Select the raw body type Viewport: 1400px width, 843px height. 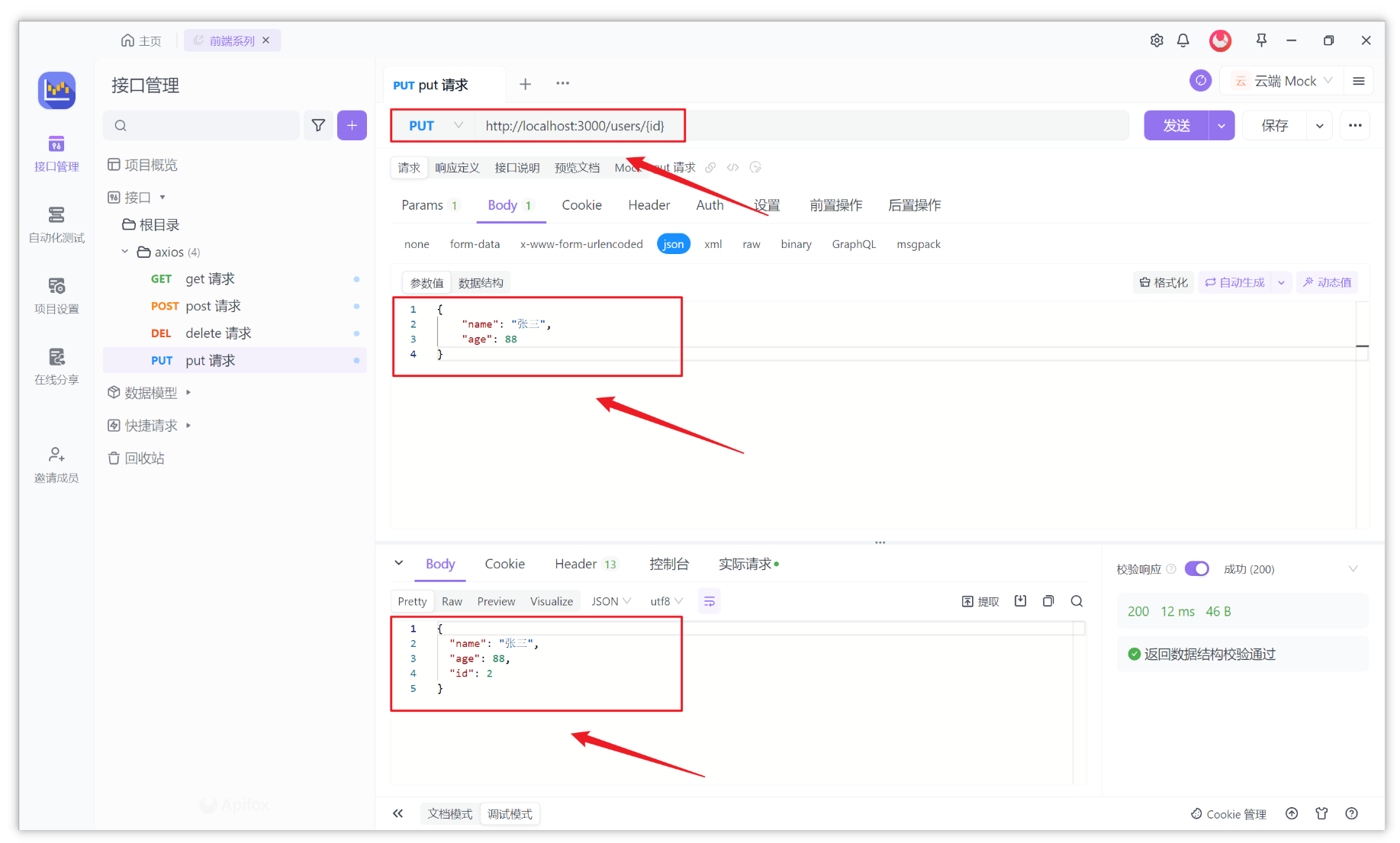(x=751, y=244)
